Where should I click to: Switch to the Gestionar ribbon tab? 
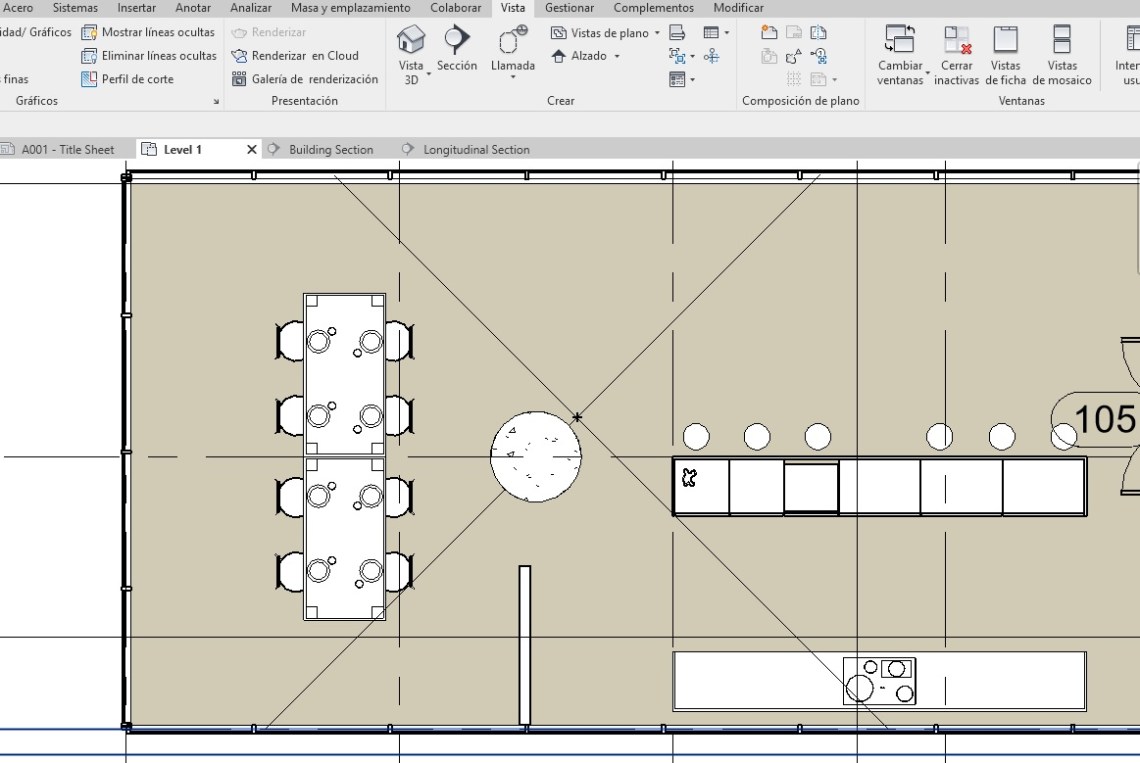point(569,8)
